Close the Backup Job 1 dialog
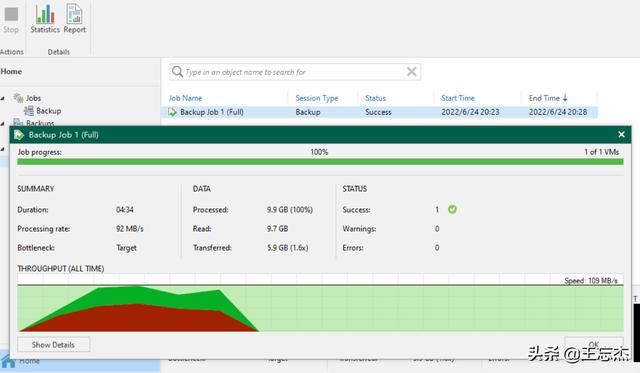 621,134
